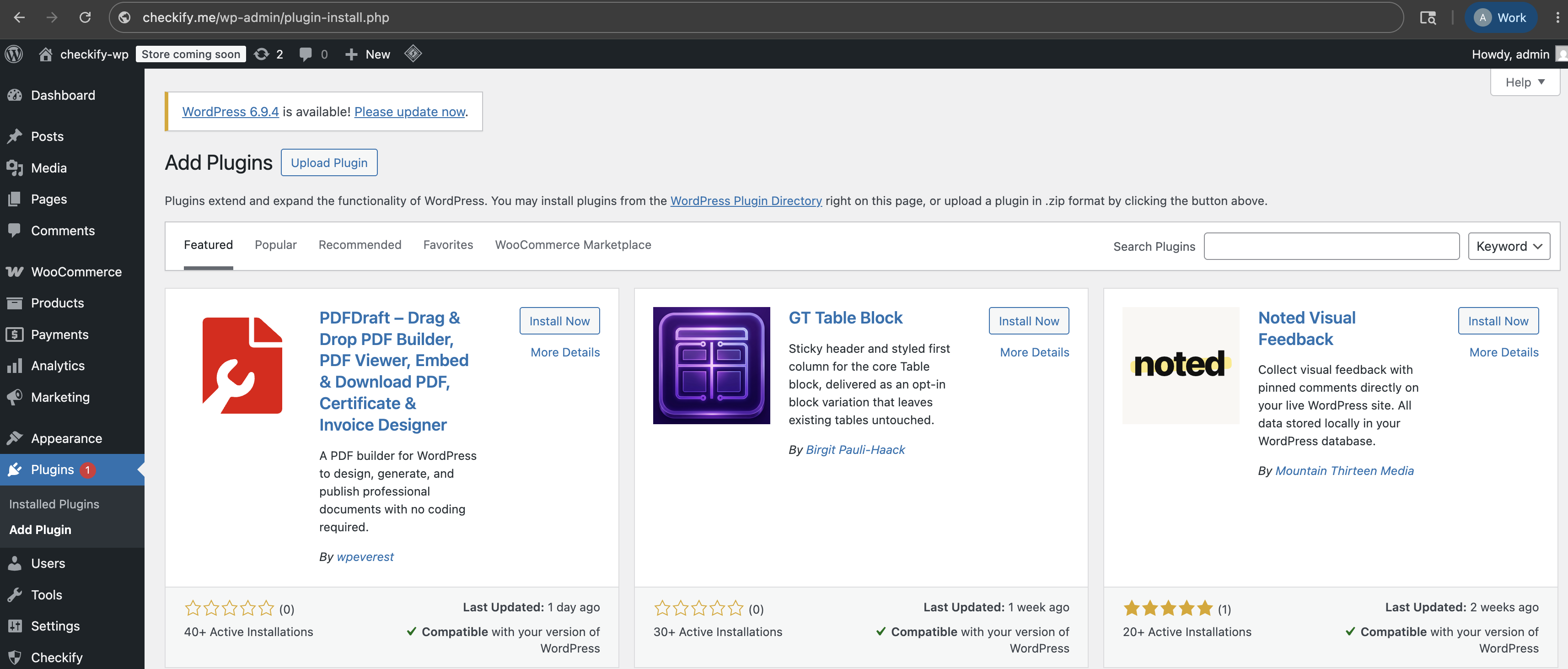Click the Users person icon
Viewport: 1568px width, 669px height.
point(15,563)
